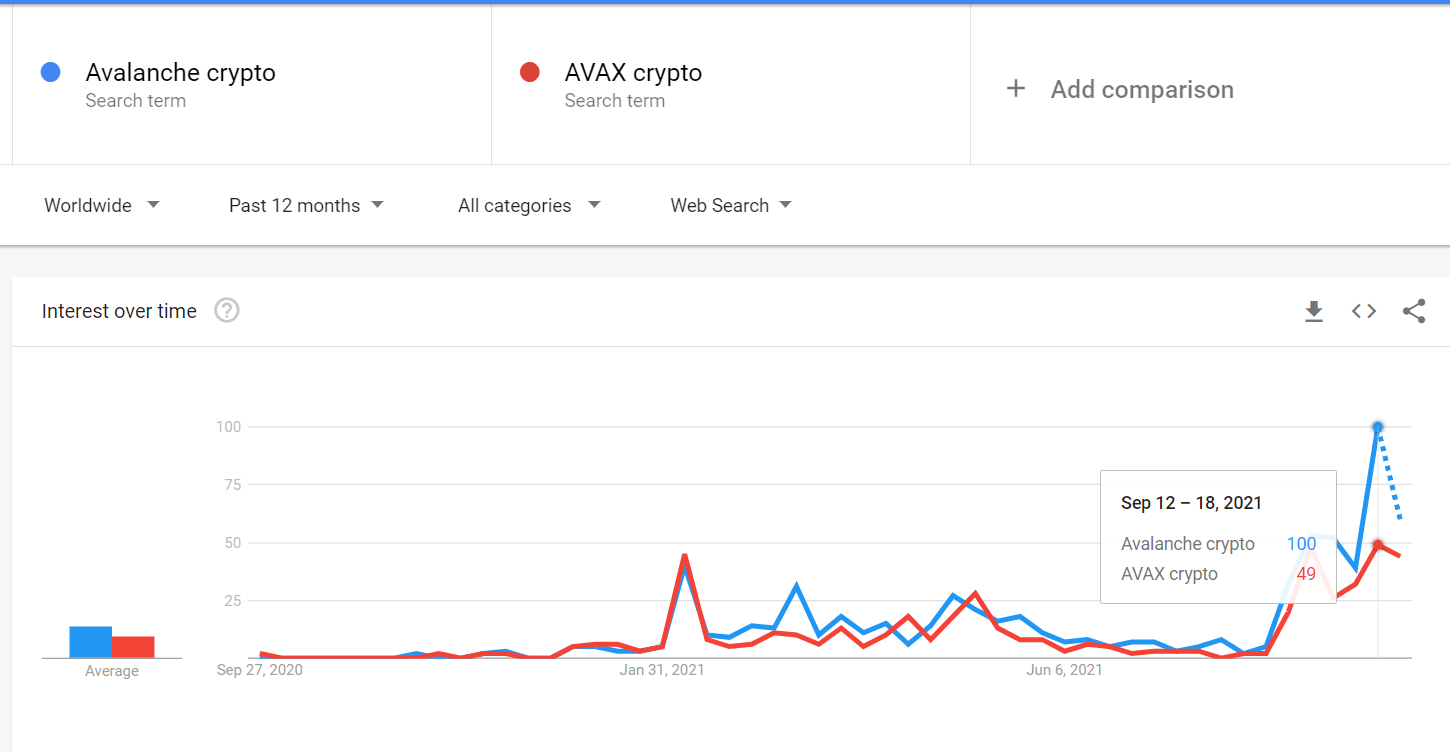Click the embed code icon
1450x752 pixels.
coord(1364,312)
